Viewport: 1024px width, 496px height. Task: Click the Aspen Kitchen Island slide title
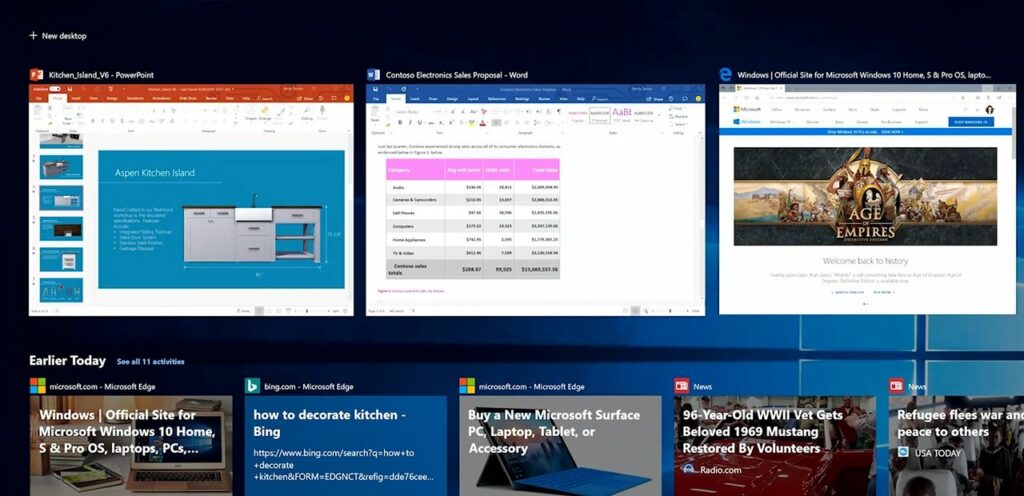coord(155,173)
